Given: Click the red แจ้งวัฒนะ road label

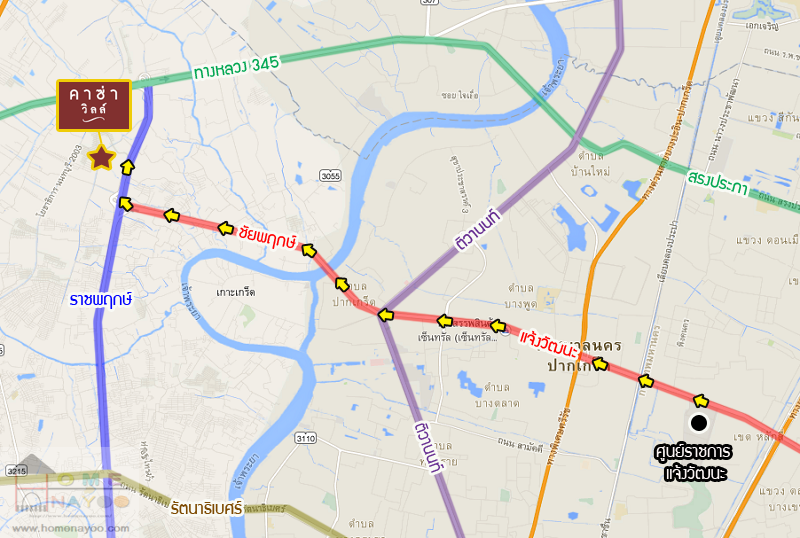Looking at the screenshot, I should click(x=548, y=346).
